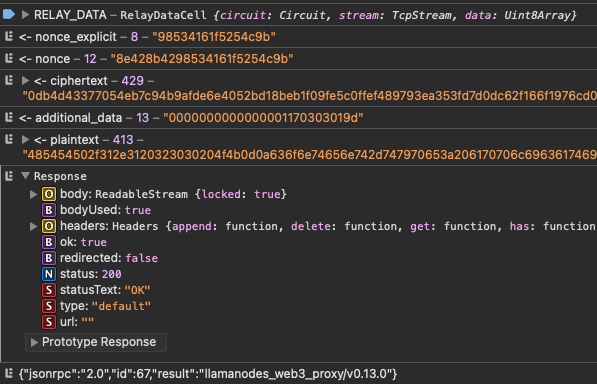Select the ciphertext hex string beginning 0db4d43377
597x384 pixels.
310,96
